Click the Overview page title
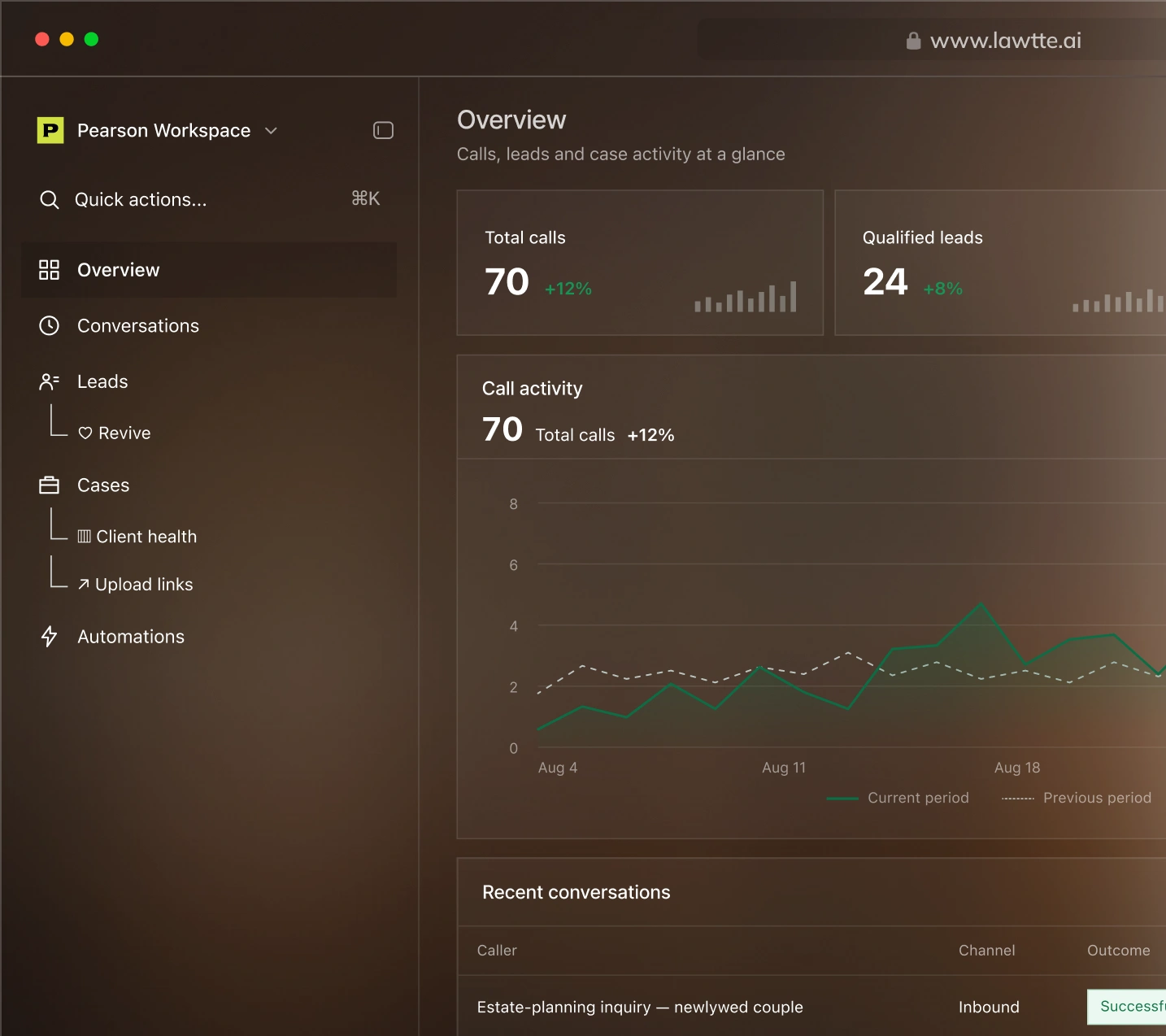1166x1036 pixels. click(511, 120)
